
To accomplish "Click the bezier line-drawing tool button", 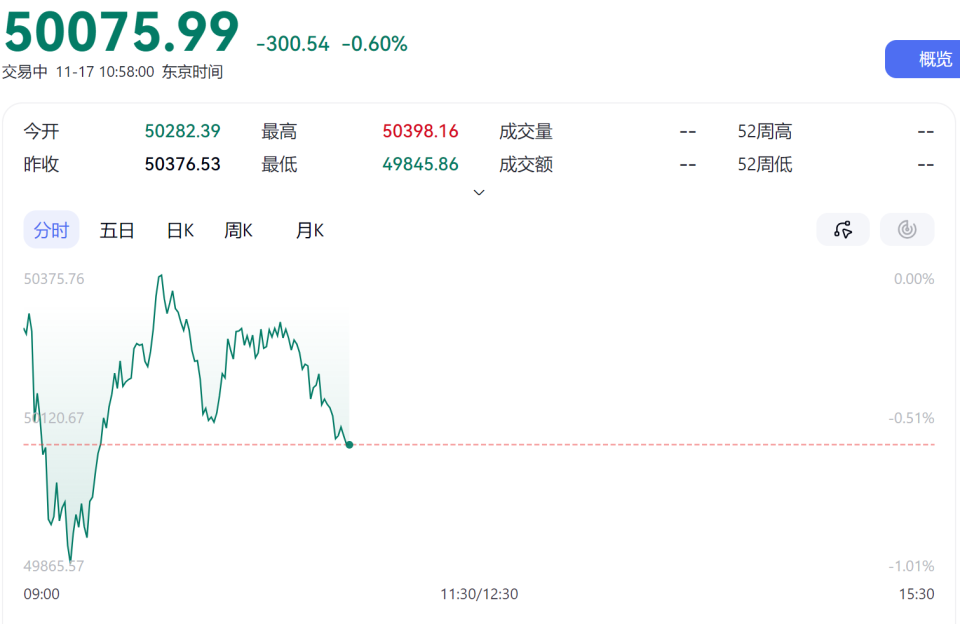I will pos(843,229).
